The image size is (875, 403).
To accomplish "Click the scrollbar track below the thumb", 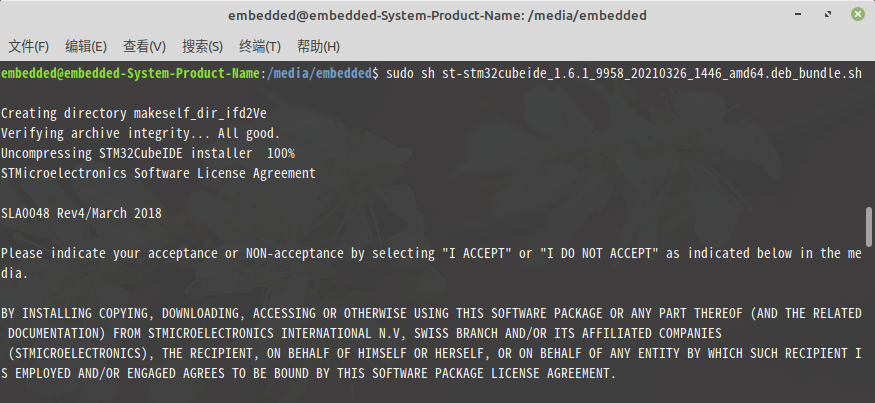I will pyautogui.click(x=869, y=324).
